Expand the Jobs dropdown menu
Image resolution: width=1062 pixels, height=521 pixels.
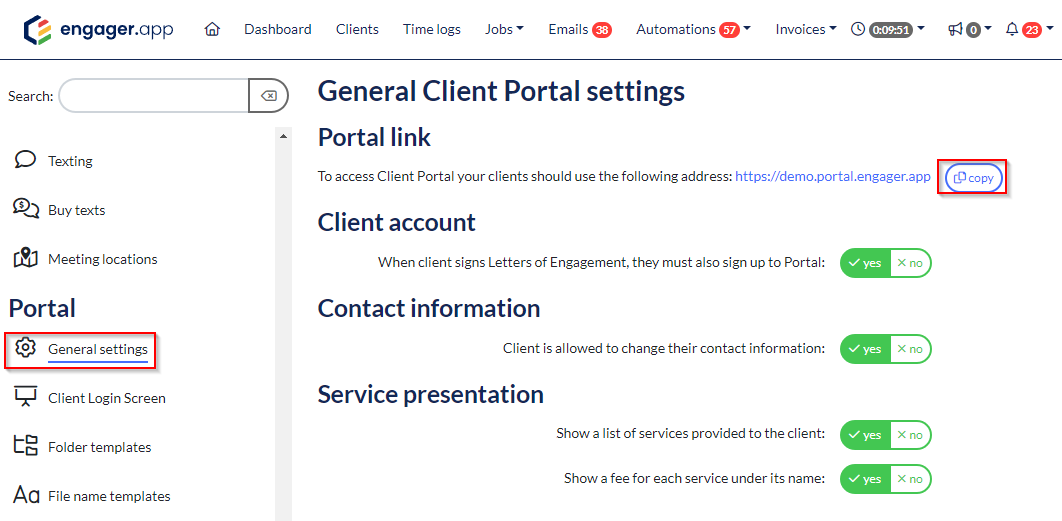click(504, 29)
